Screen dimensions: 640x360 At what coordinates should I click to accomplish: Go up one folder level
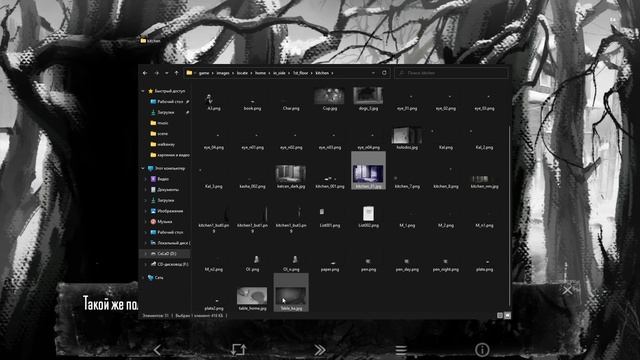(176, 73)
